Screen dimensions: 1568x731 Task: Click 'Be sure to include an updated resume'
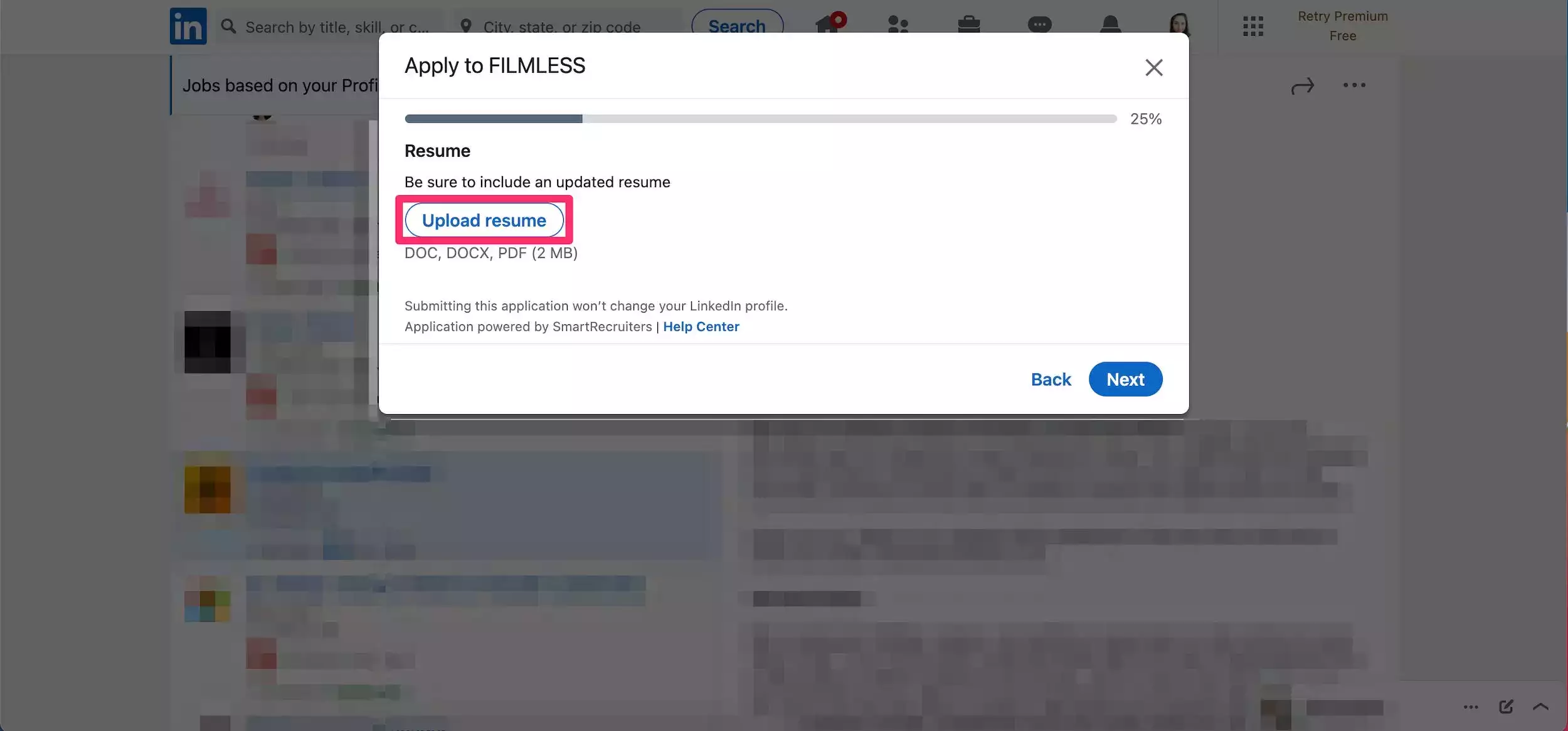tap(538, 182)
